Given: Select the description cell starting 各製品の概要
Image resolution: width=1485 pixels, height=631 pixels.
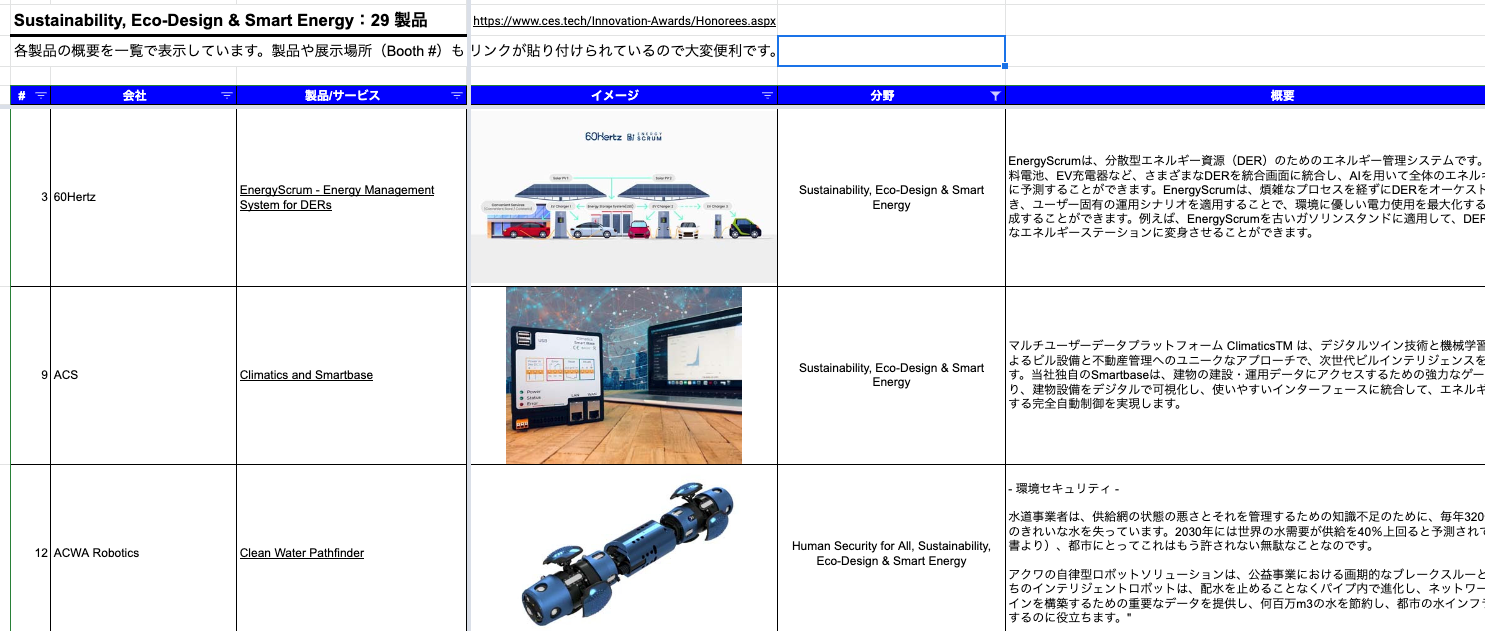Looking at the screenshot, I should [x=238, y=50].
